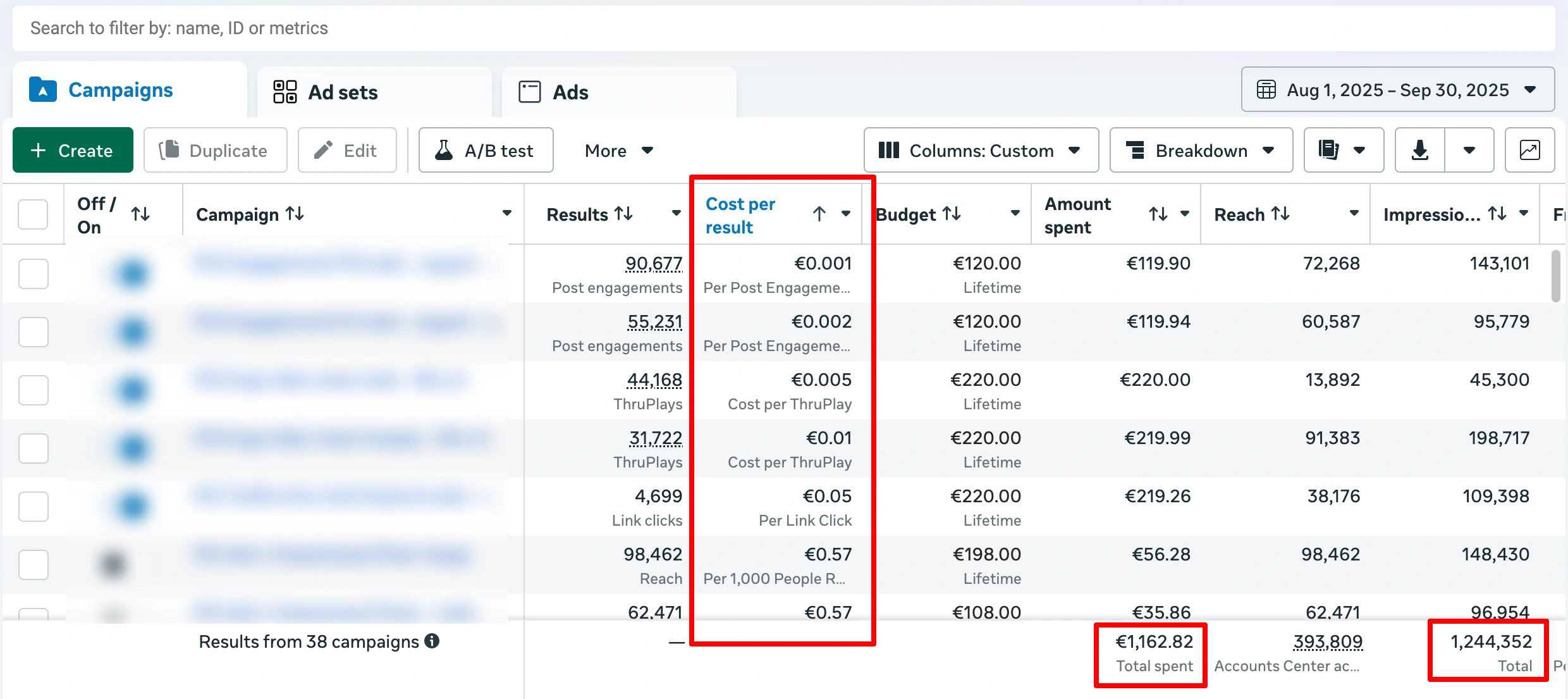Open the More actions menu
Screen dimensions: 1568x699
(x=618, y=151)
